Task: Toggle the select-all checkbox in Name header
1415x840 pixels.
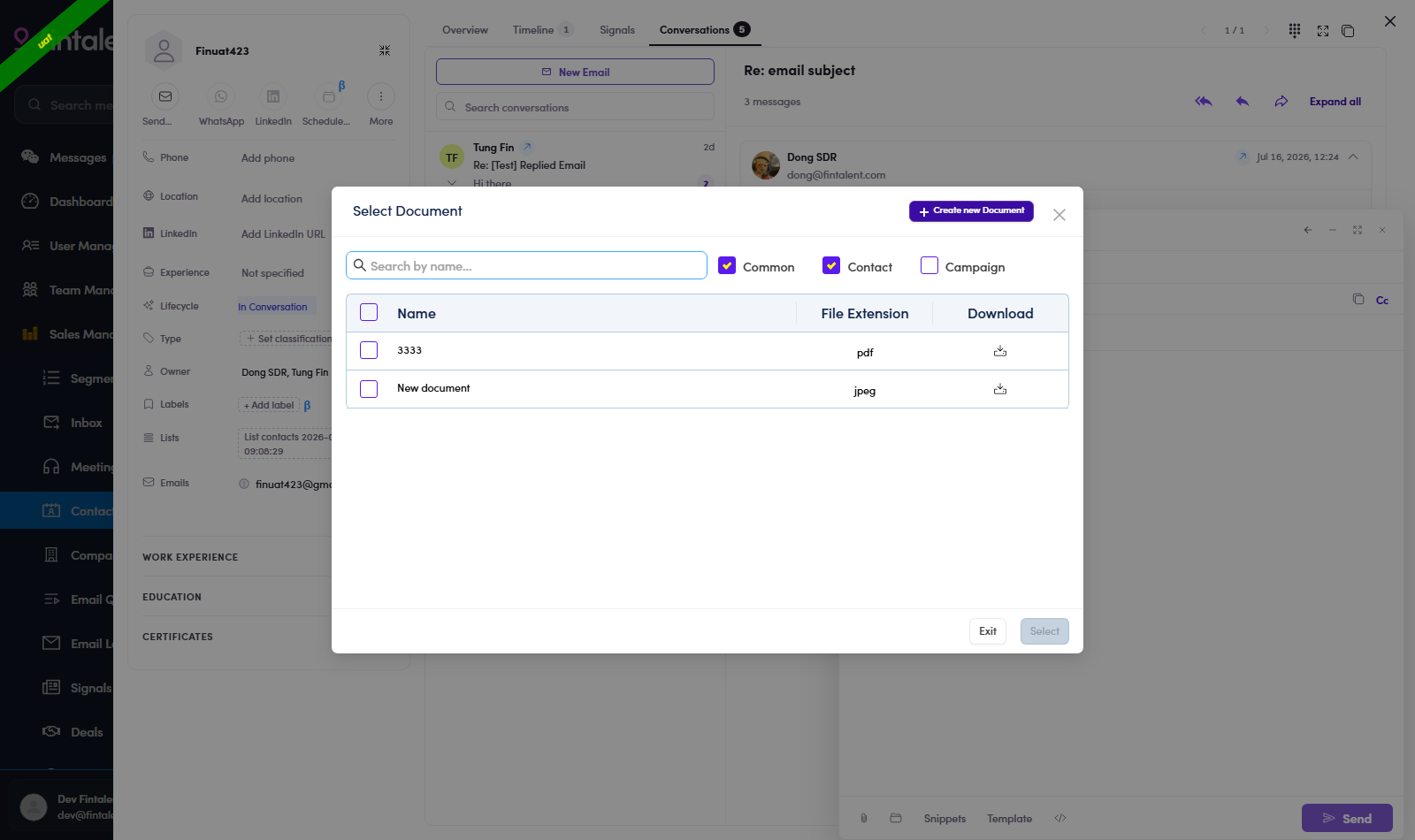Action: pos(369,312)
